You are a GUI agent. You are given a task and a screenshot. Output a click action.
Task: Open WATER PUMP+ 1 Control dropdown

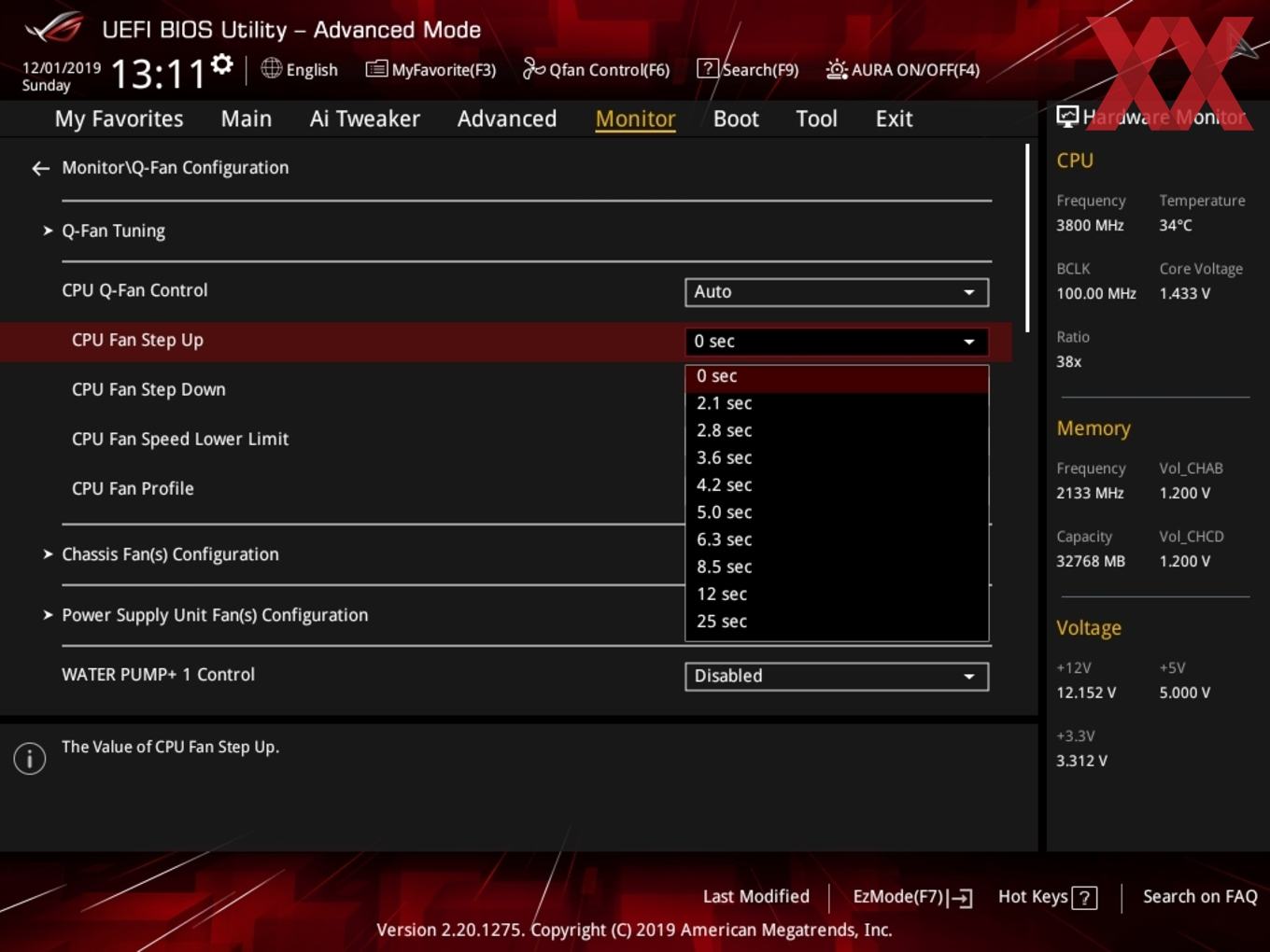[837, 676]
